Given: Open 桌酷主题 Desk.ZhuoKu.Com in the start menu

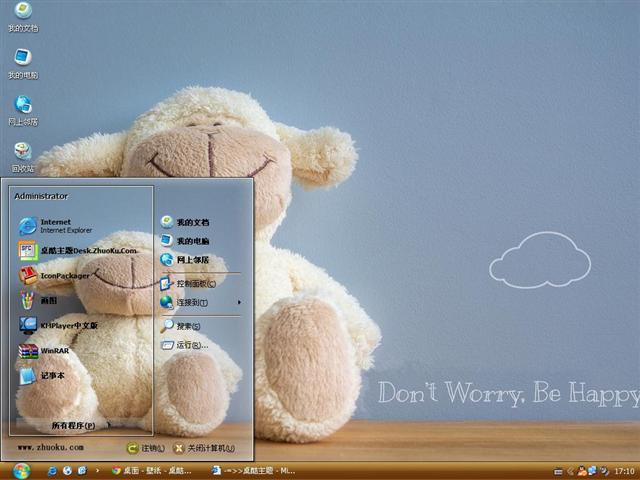Looking at the screenshot, I should [78, 251].
